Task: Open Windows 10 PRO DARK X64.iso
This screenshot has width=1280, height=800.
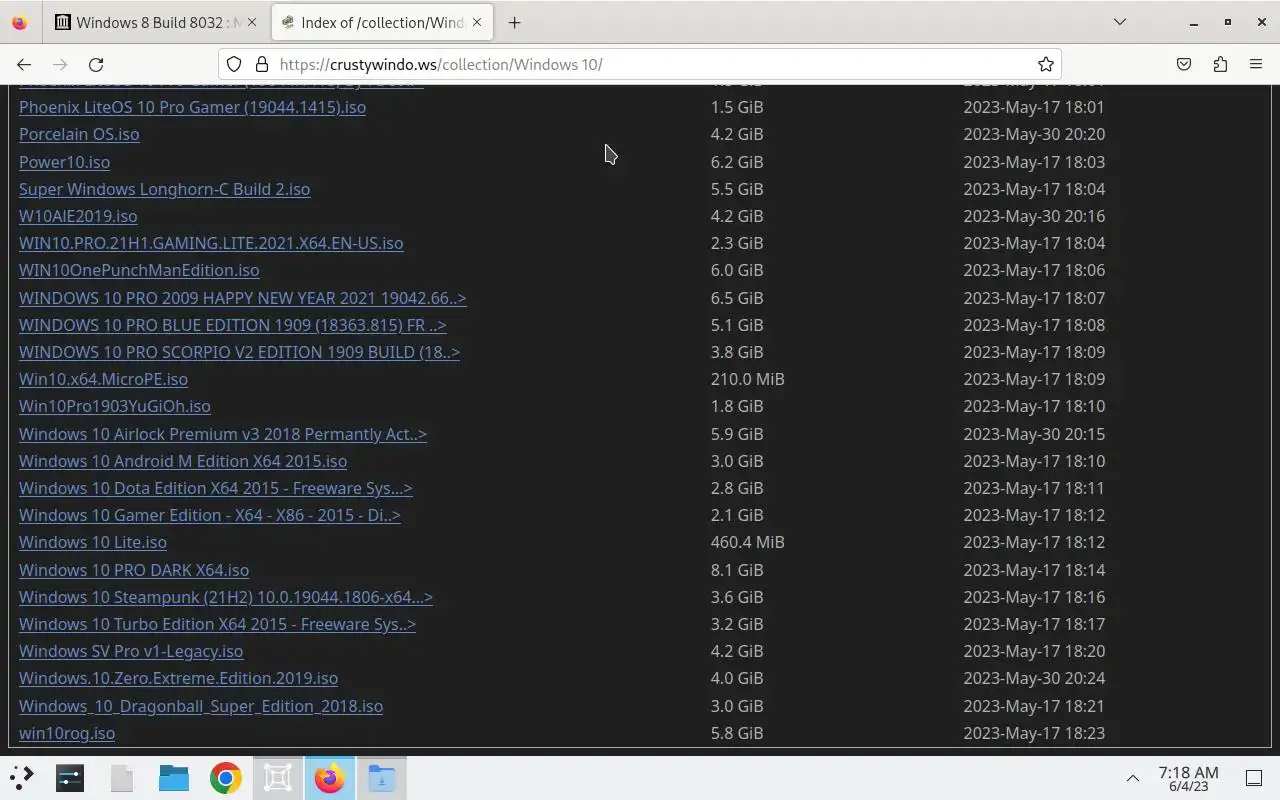Action: click(x=134, y=570)
